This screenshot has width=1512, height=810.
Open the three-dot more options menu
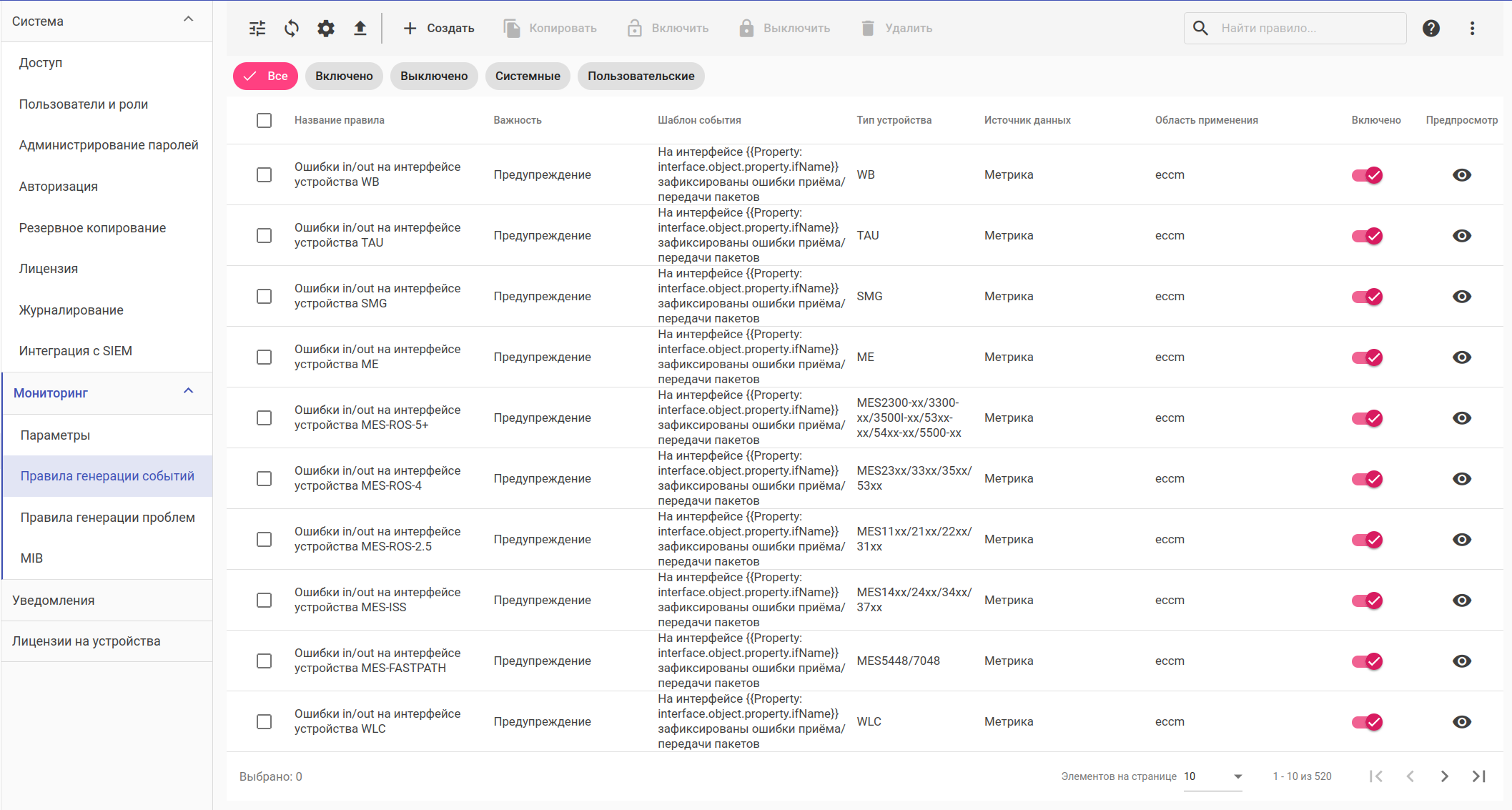1472,29
